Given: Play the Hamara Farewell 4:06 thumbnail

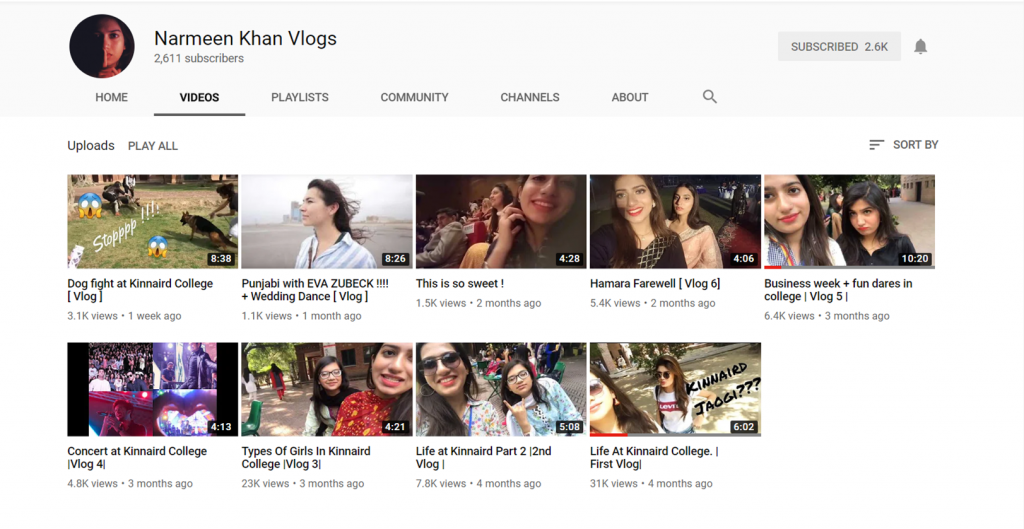Looking at the screenshot, I should (675, 221).
